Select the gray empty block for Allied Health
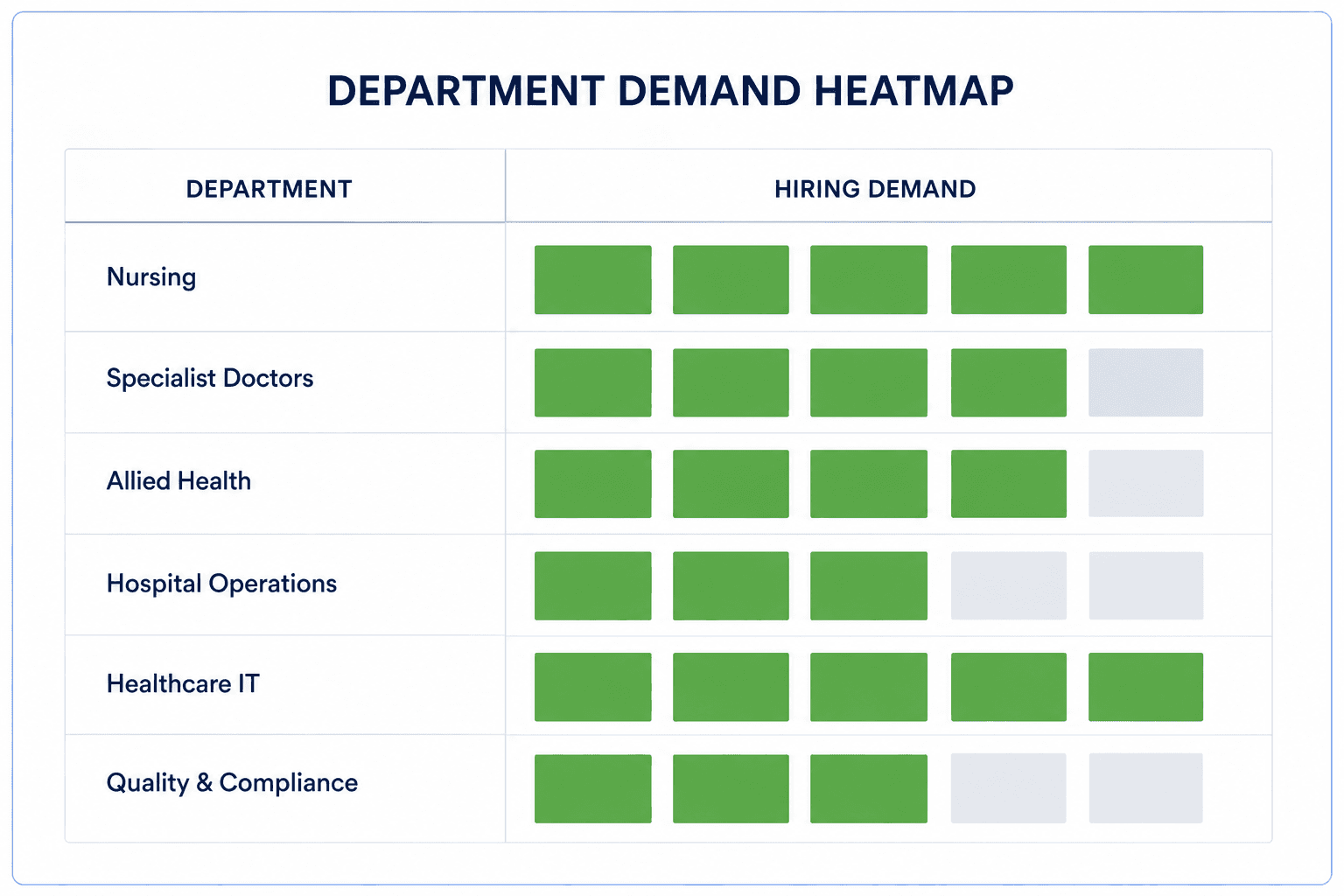The height and width of the screenshot is (896, 1344). pyautogui.click(x=1145, y=484)
